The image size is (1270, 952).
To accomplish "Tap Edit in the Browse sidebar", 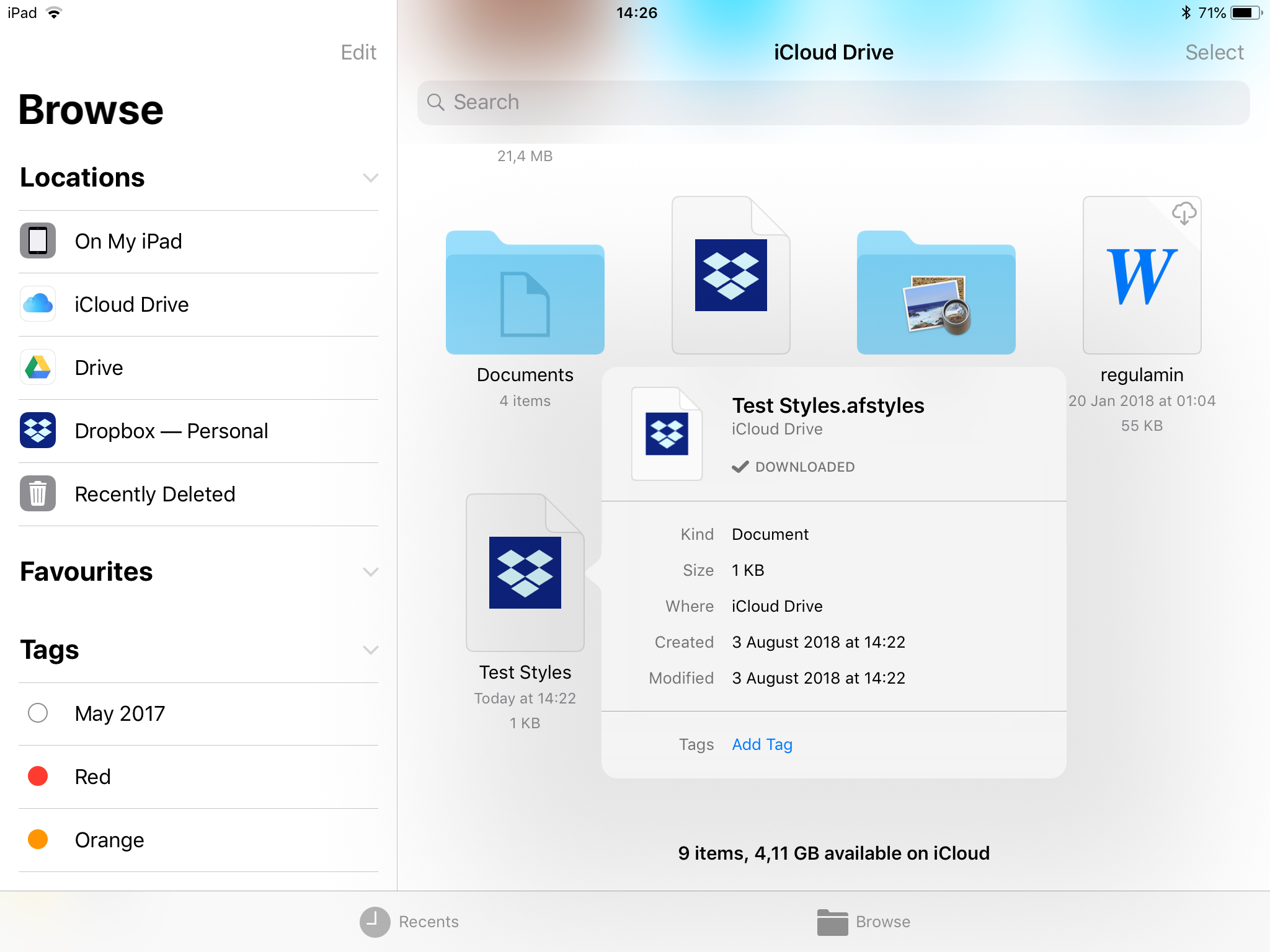I will [x=358, y=52].
